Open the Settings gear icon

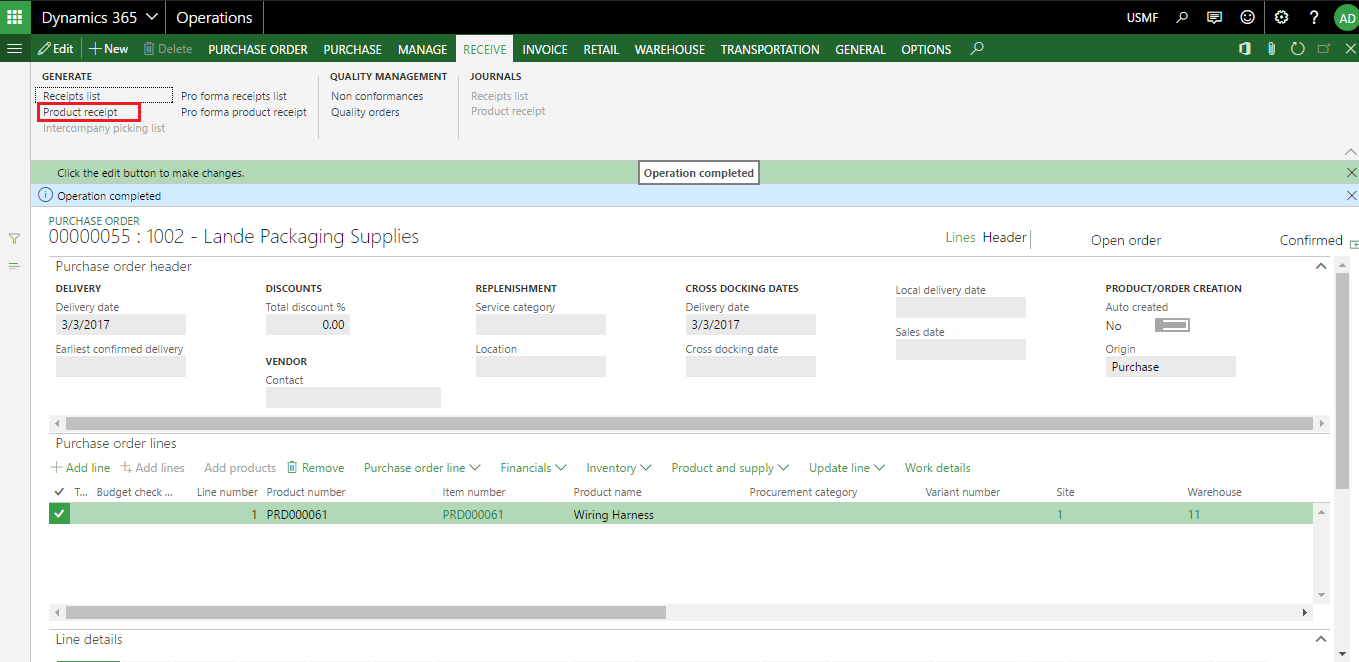pos(1281,17)
